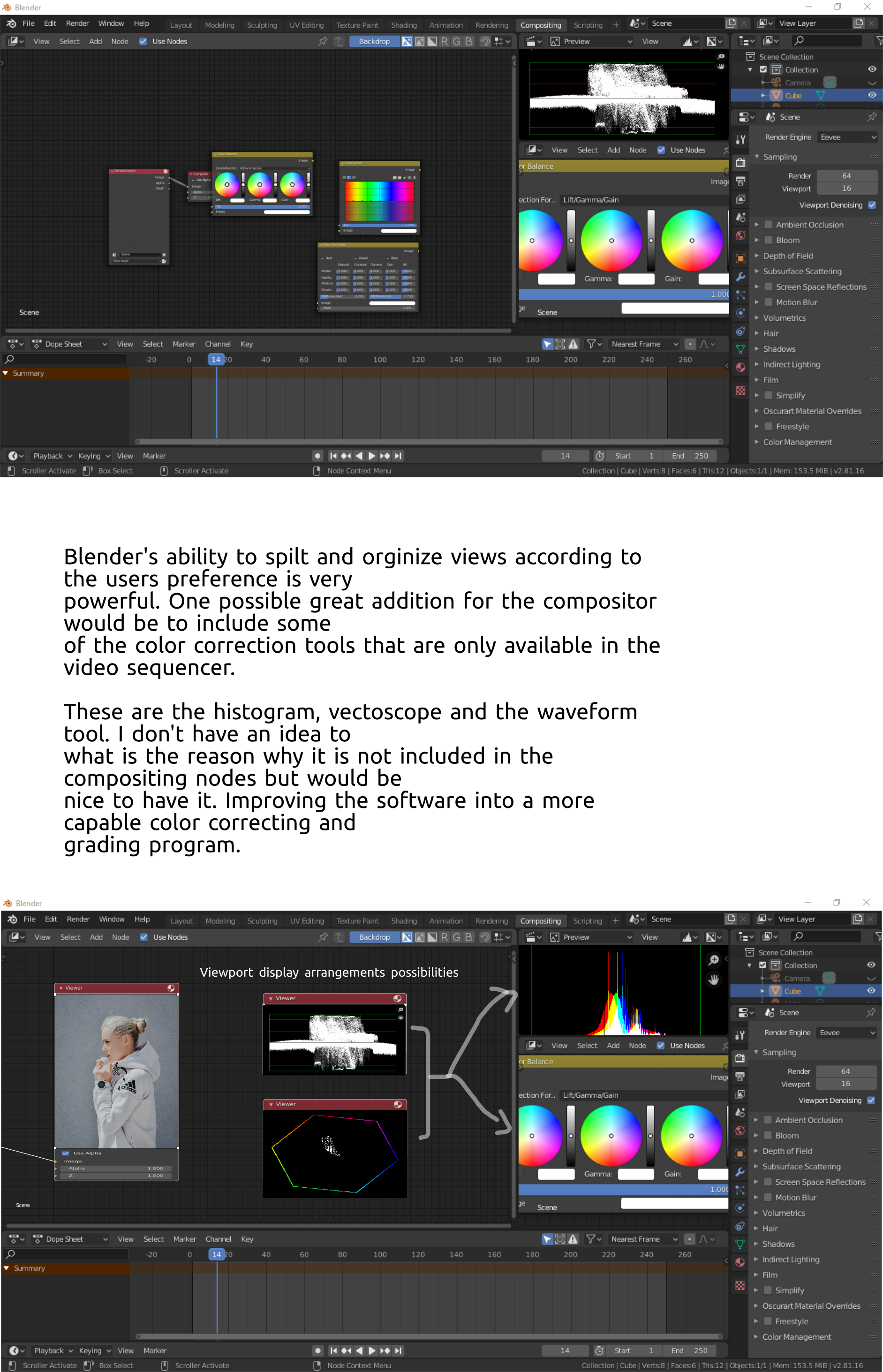Enable Motion Blur checkbox in bottom Blender window

768,1197
